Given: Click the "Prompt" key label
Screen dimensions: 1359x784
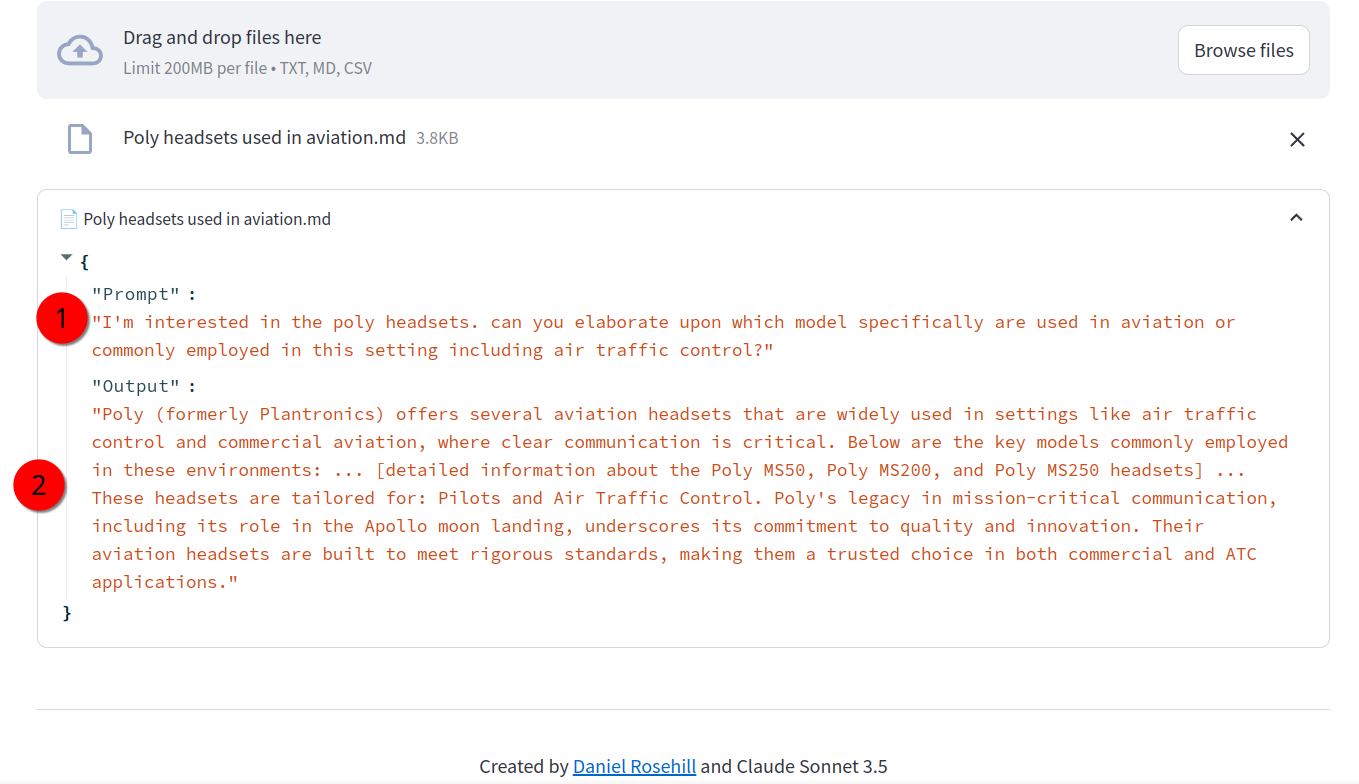Looking at the screenshot, I should [x=135, y=294].
